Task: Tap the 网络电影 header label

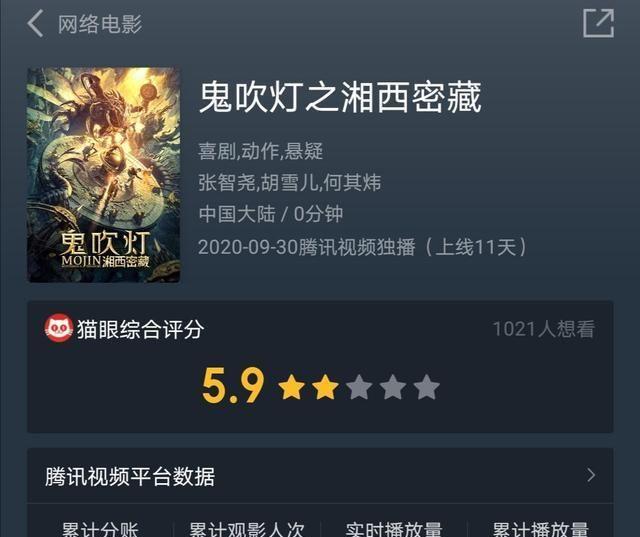Action: click(100, 24)
